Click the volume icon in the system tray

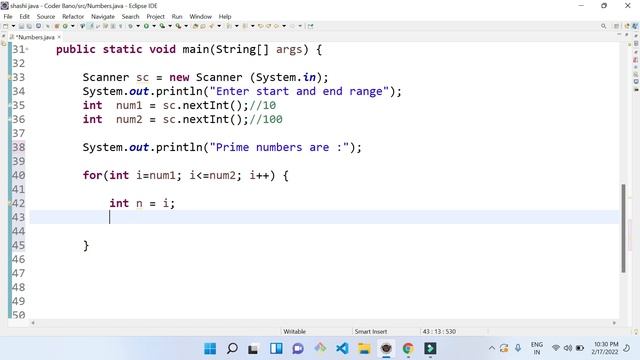pos(568,348)
